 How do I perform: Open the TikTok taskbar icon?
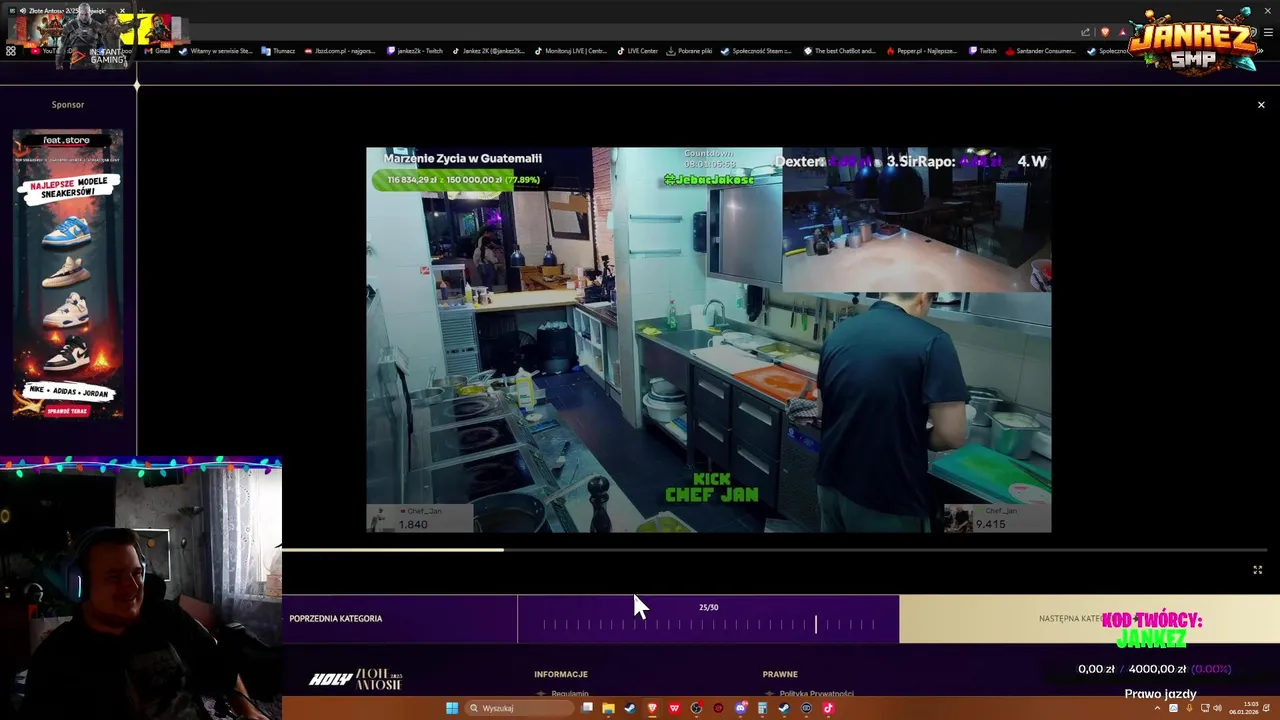coord(828,708)
